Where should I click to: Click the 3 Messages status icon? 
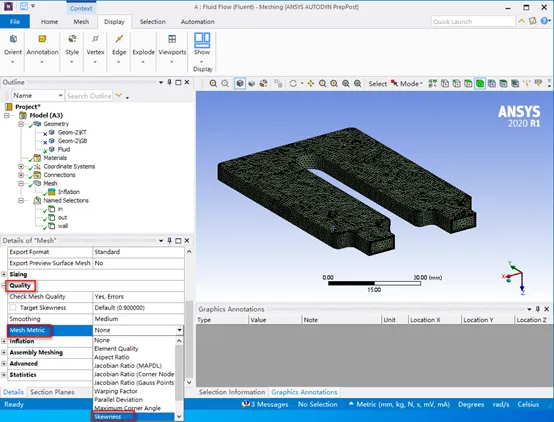(x=246, y=404)
